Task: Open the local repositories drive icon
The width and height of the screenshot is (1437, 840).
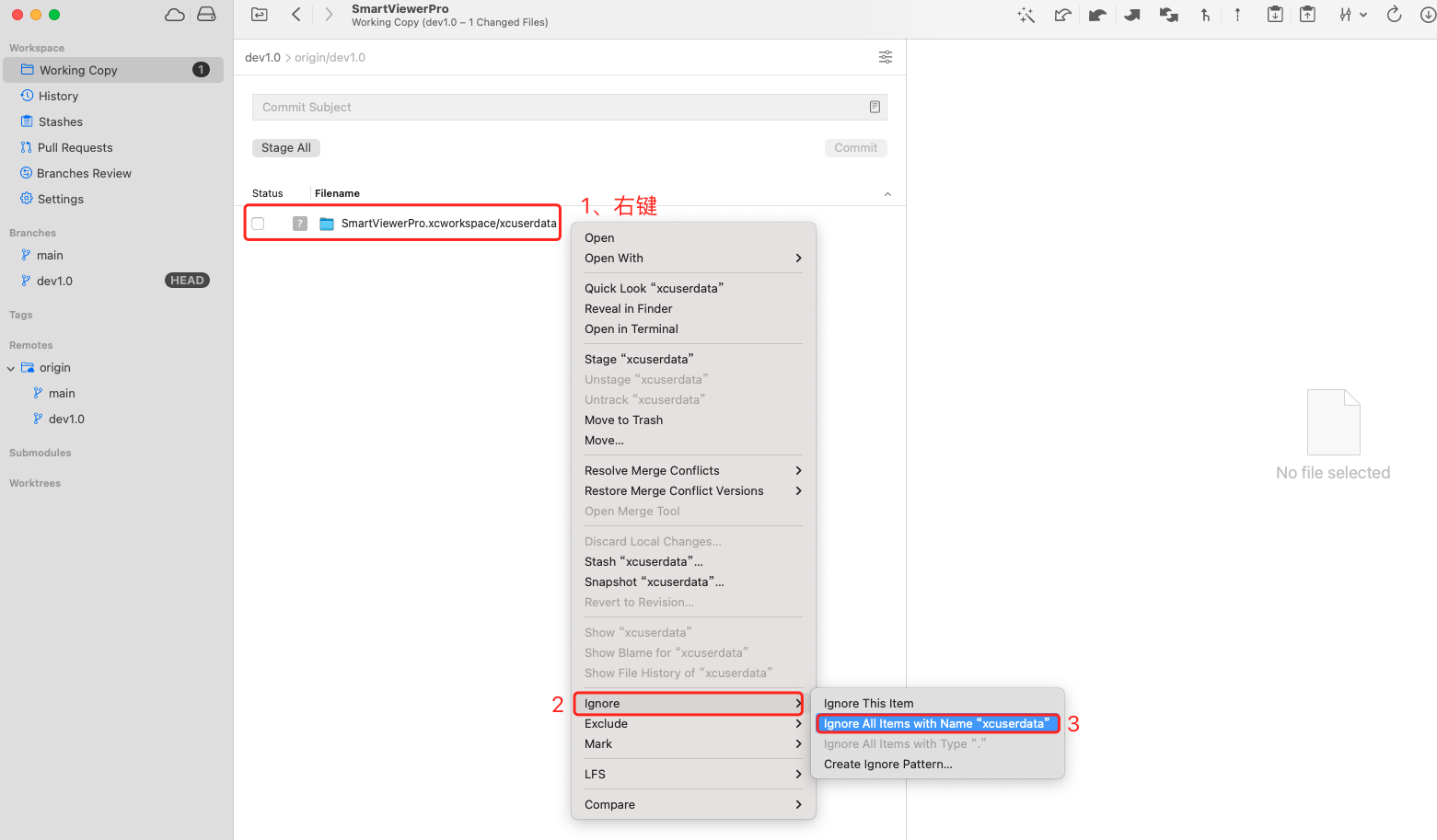Action: (x=206, y=15)
